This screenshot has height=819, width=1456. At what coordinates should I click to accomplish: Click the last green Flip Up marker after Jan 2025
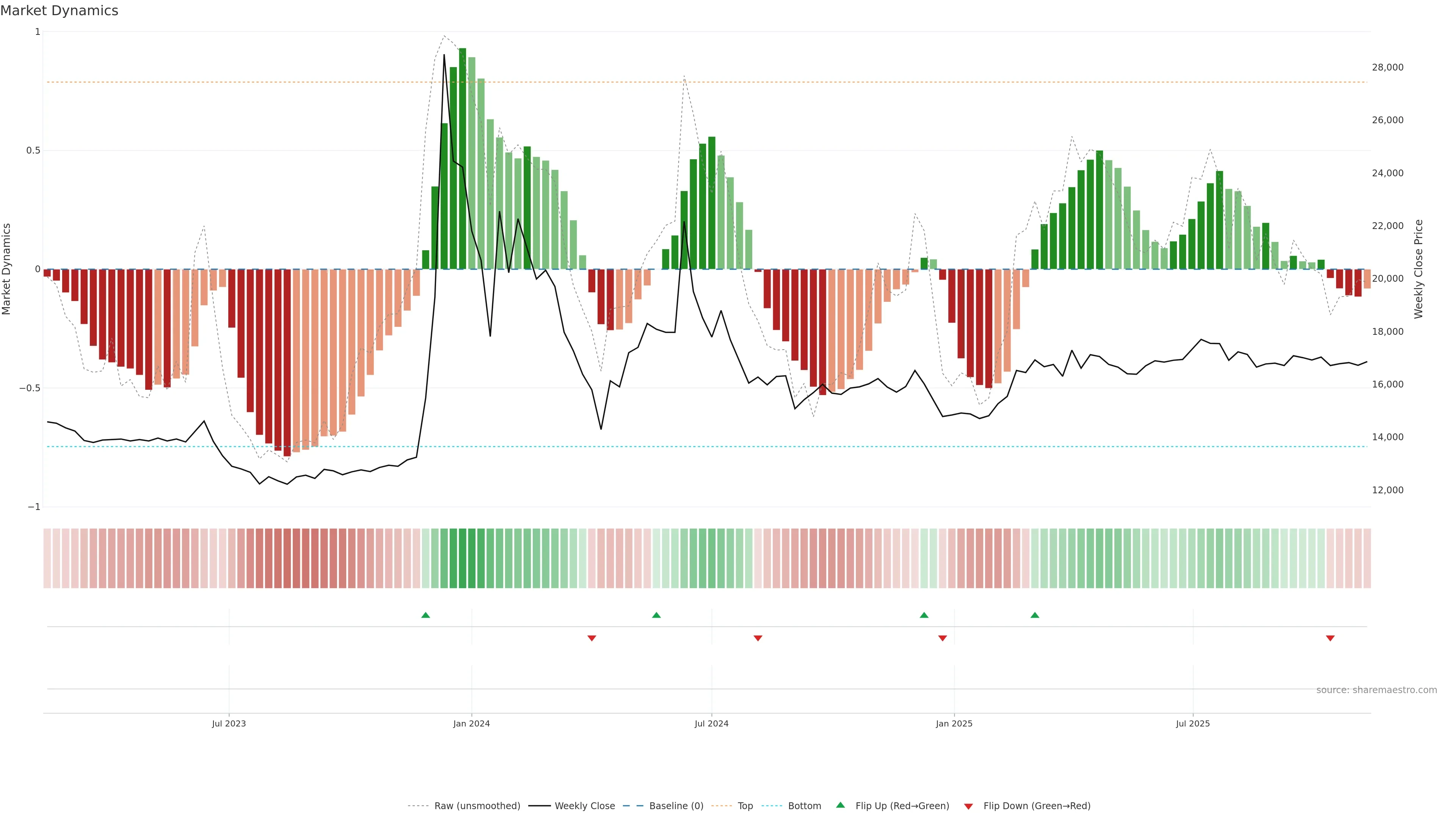coord(1035,615)
